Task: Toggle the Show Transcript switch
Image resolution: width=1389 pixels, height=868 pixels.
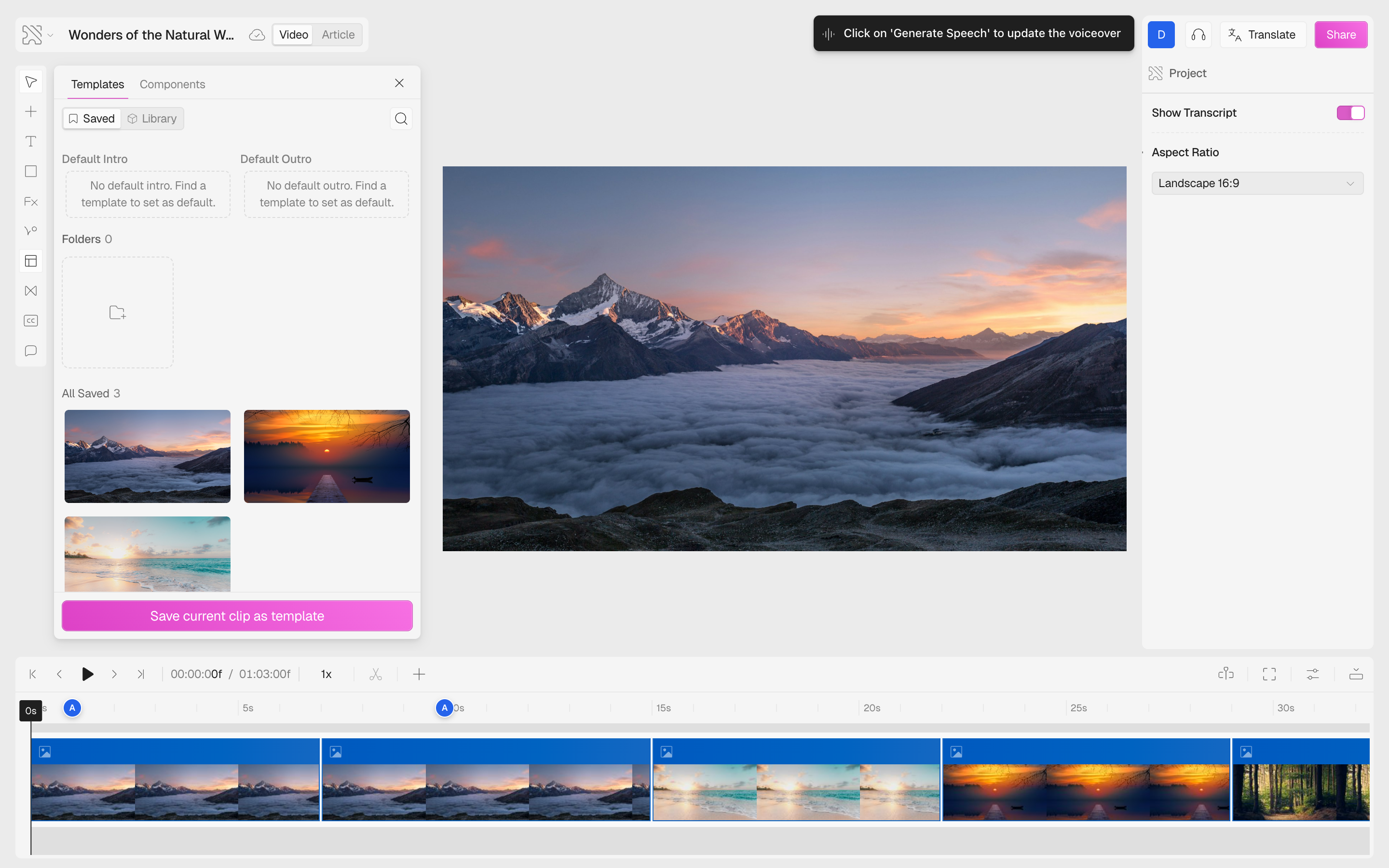Action: [x=1350, y=113]
